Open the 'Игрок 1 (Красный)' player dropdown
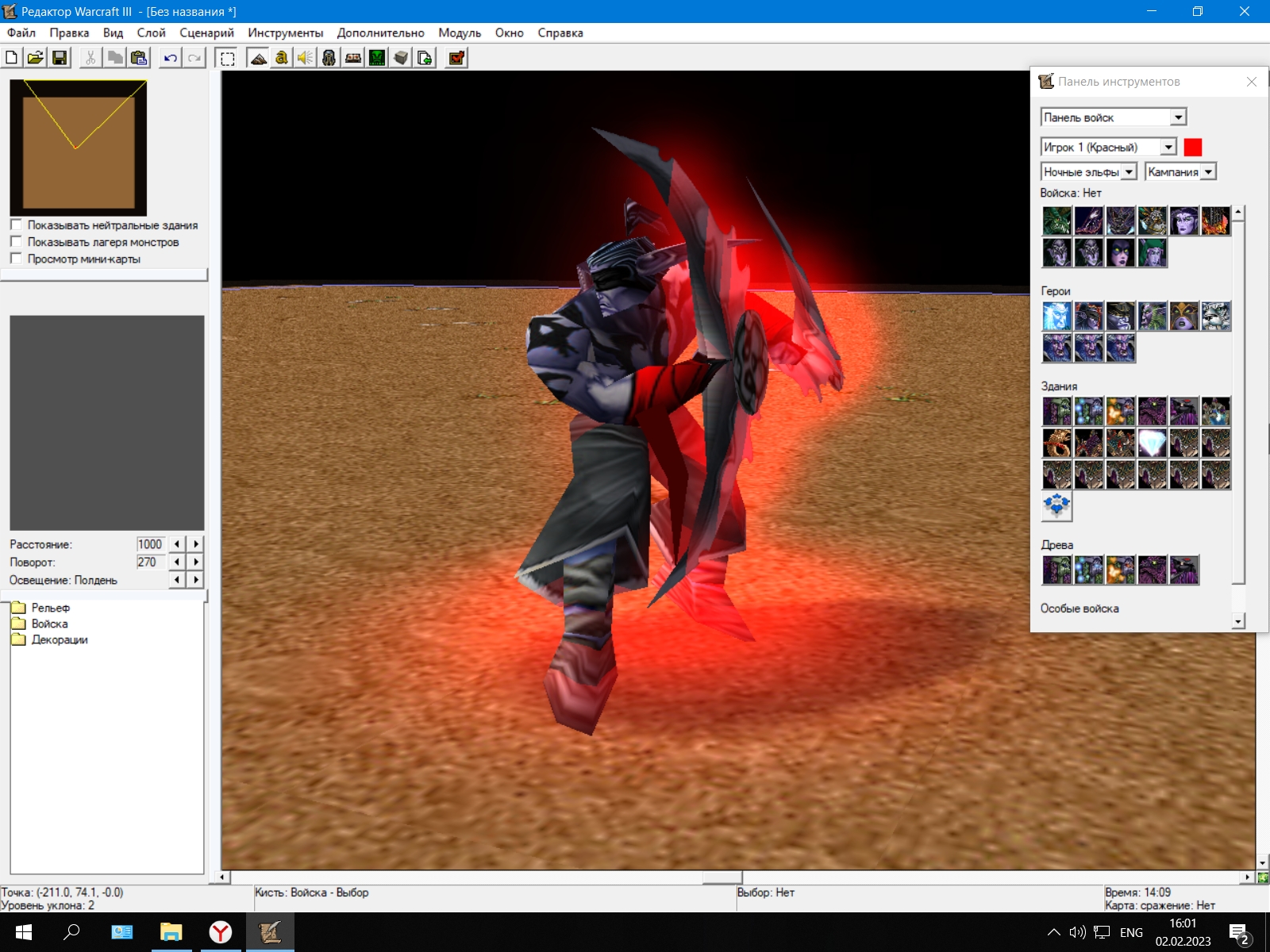 [1108, 147]
